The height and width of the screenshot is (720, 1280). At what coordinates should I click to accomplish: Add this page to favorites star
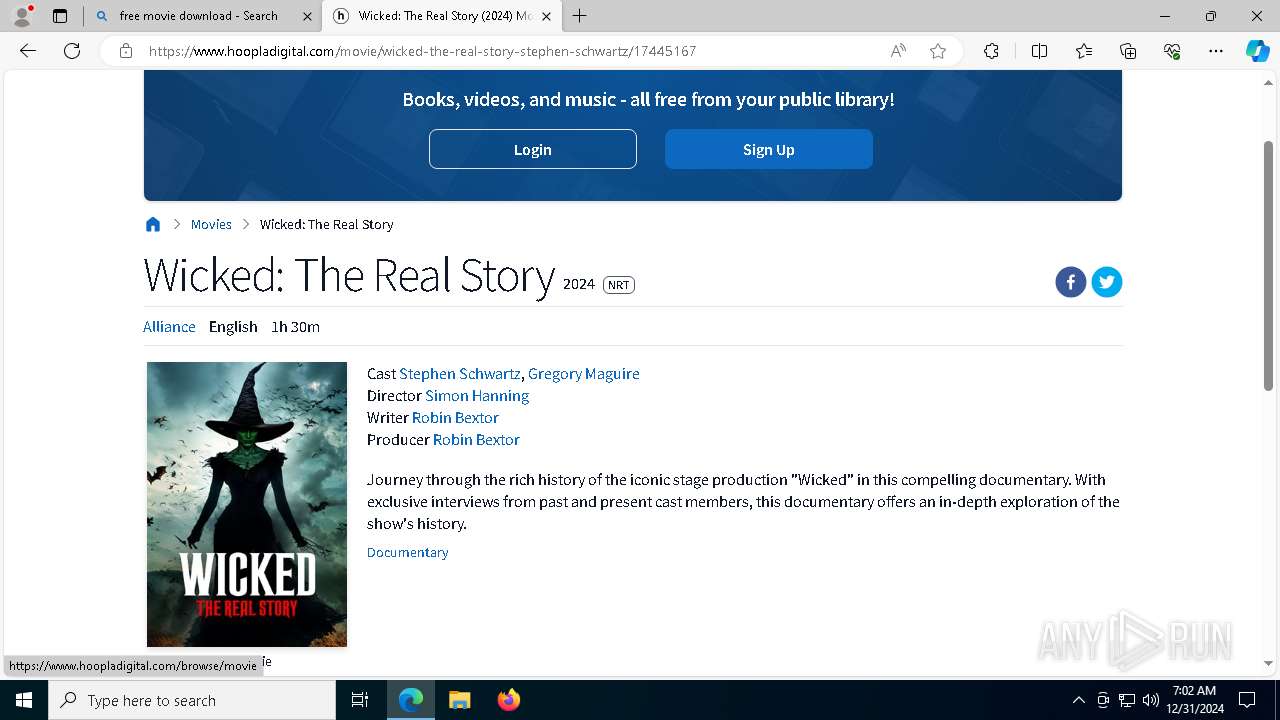(x=938, y=51)
